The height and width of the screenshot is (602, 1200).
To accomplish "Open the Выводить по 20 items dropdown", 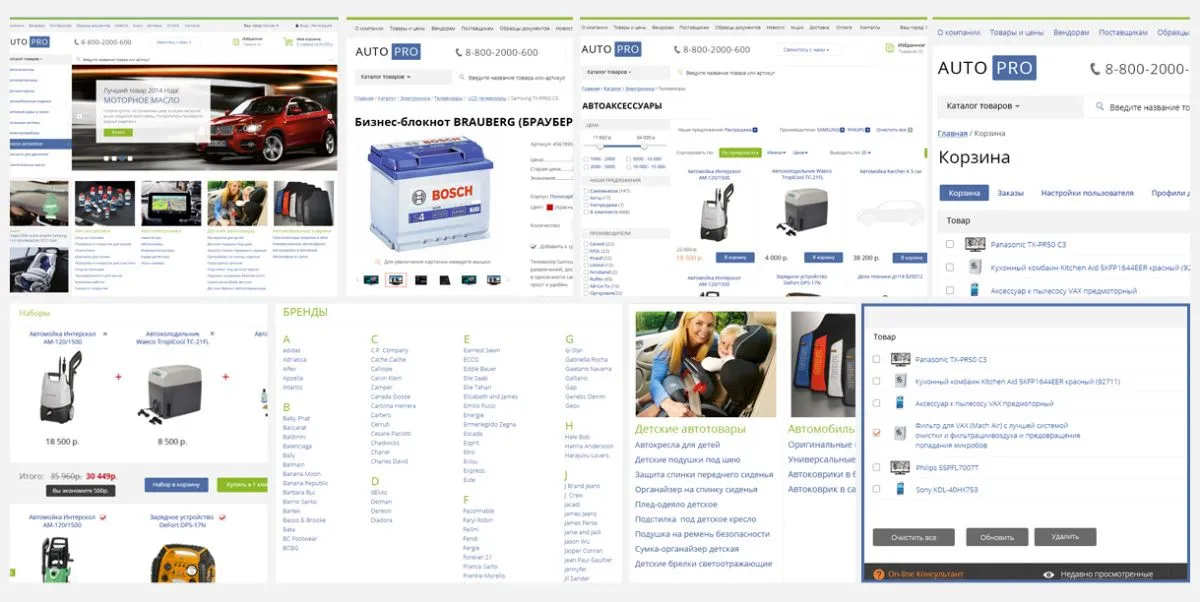I will 850,153.
